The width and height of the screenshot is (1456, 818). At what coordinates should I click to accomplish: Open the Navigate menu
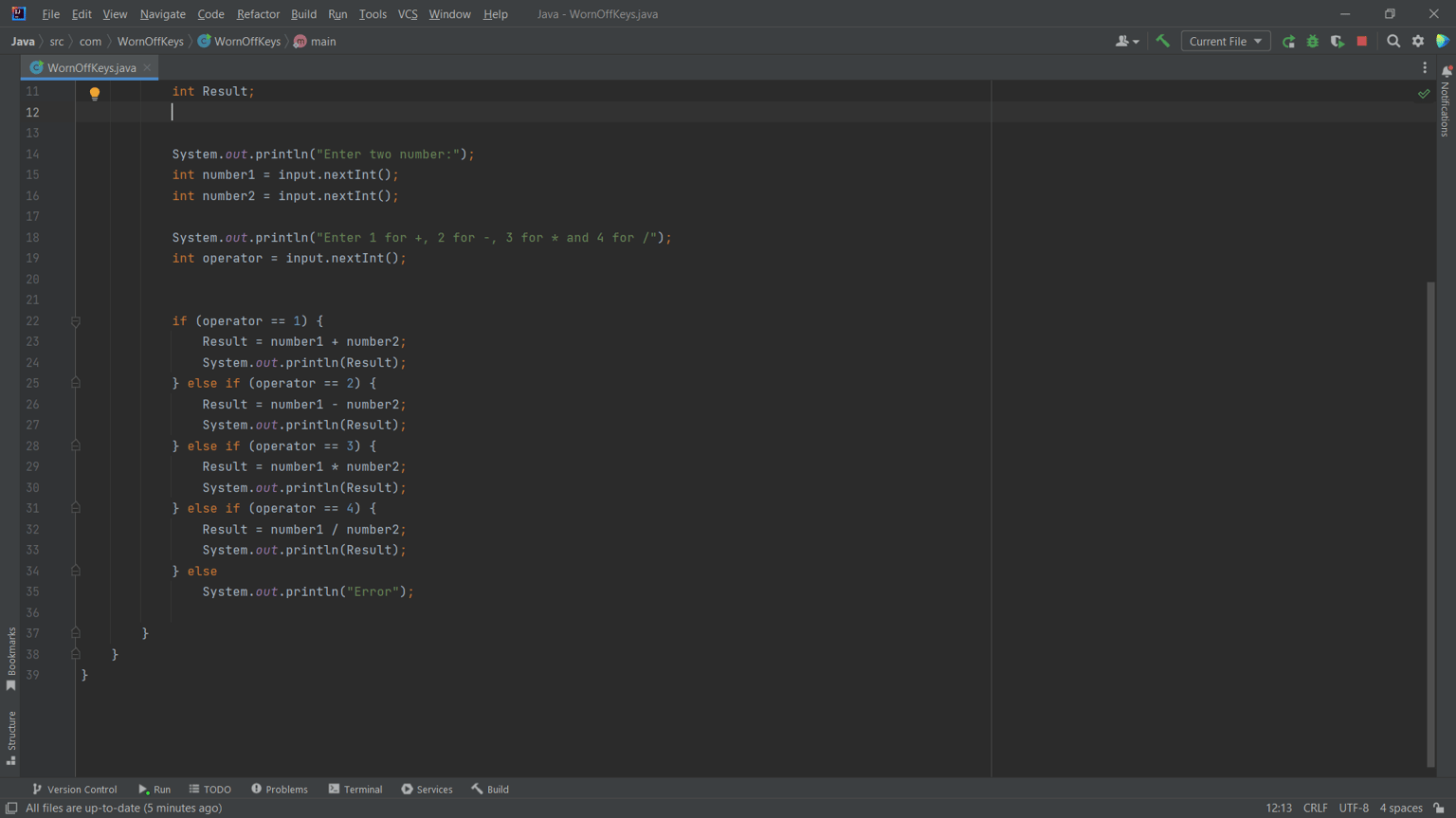(163, 14)
